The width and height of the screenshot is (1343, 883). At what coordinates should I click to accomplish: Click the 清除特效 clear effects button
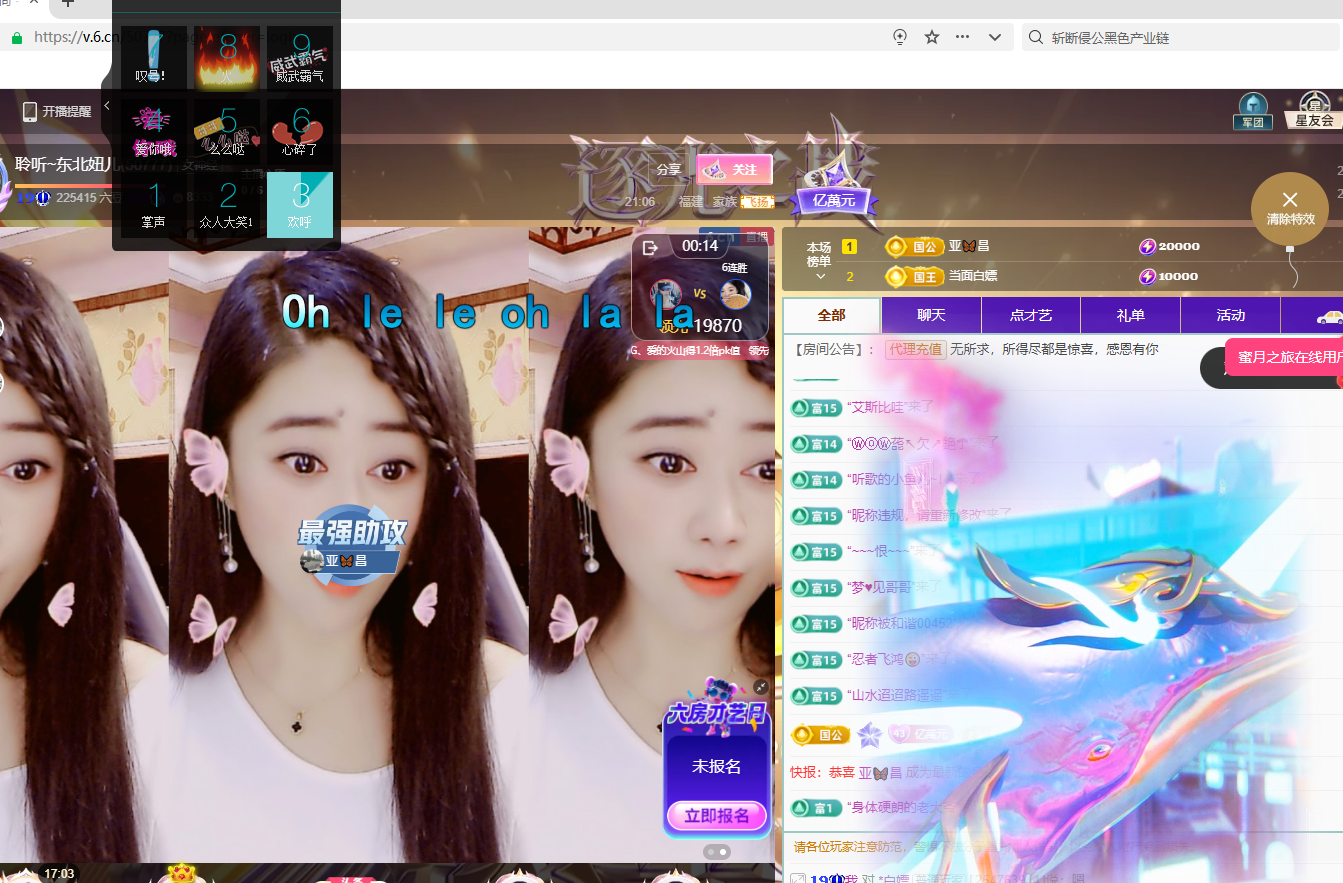point(1289,208)
